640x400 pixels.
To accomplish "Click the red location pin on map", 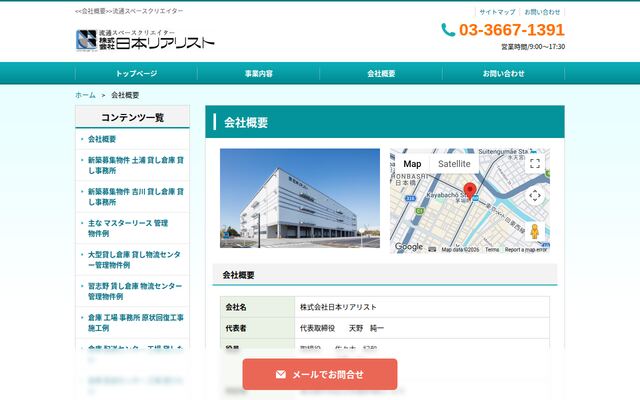I will [x=470, y=191].
